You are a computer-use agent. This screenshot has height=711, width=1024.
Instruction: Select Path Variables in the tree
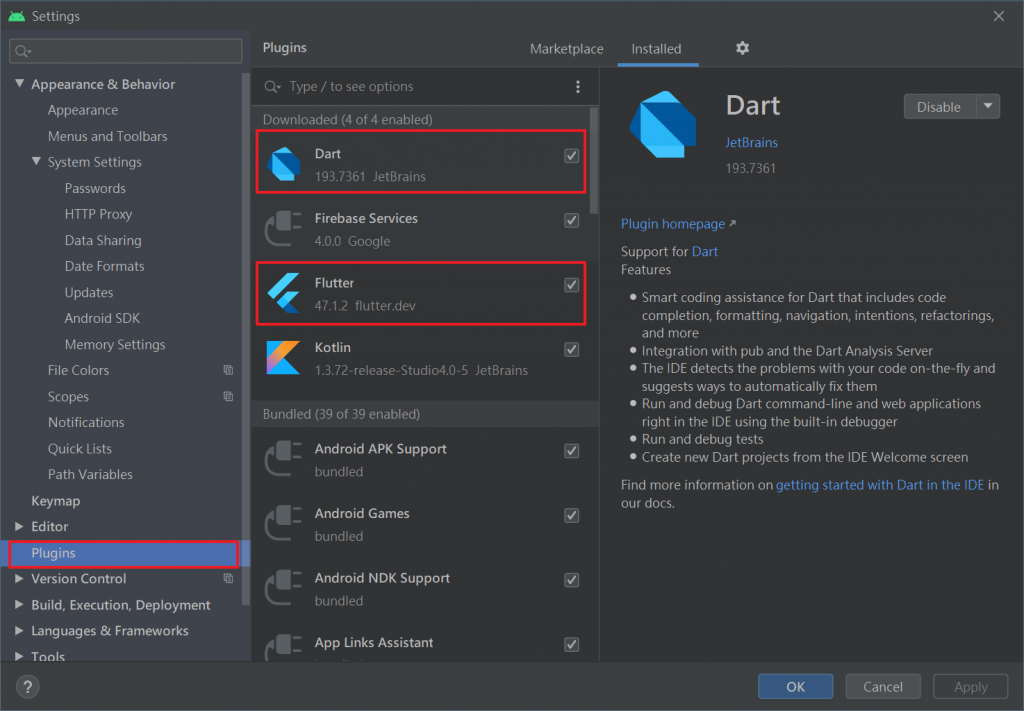tap(89, 475)
